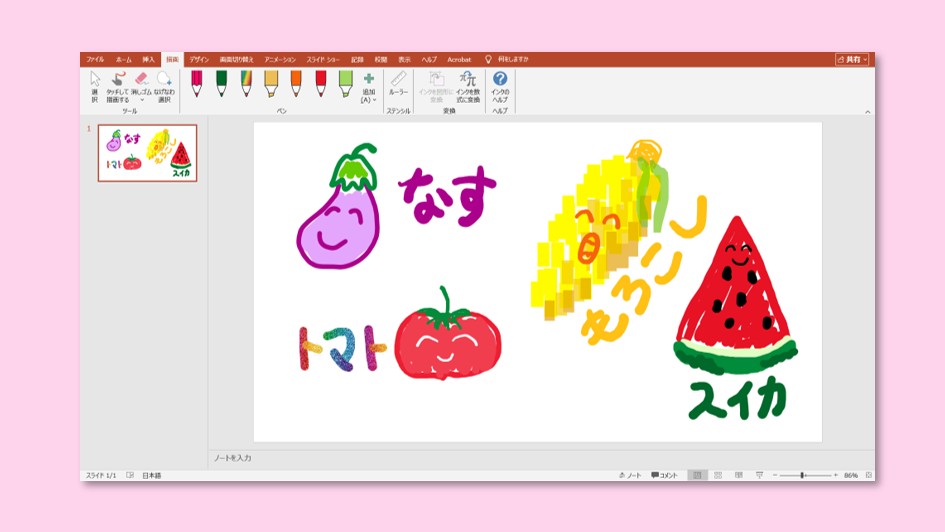Click the zoom in plus button

click(836, 475)
